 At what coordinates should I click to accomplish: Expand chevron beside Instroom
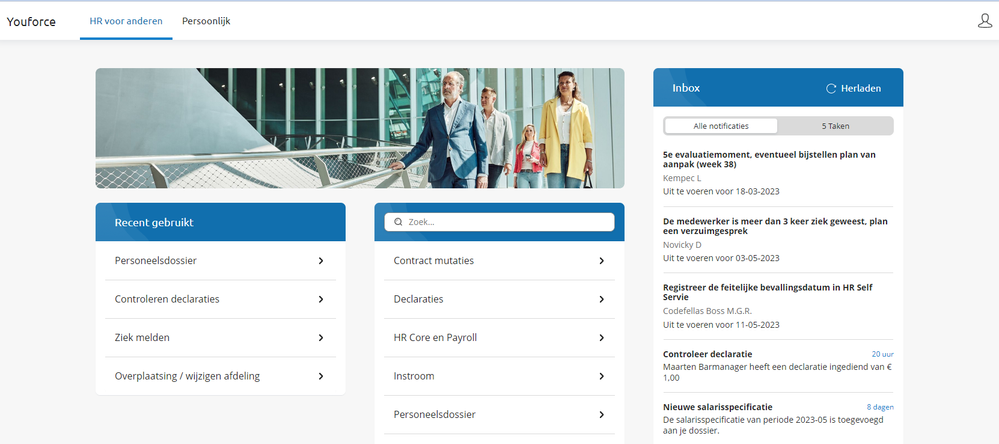601,376
